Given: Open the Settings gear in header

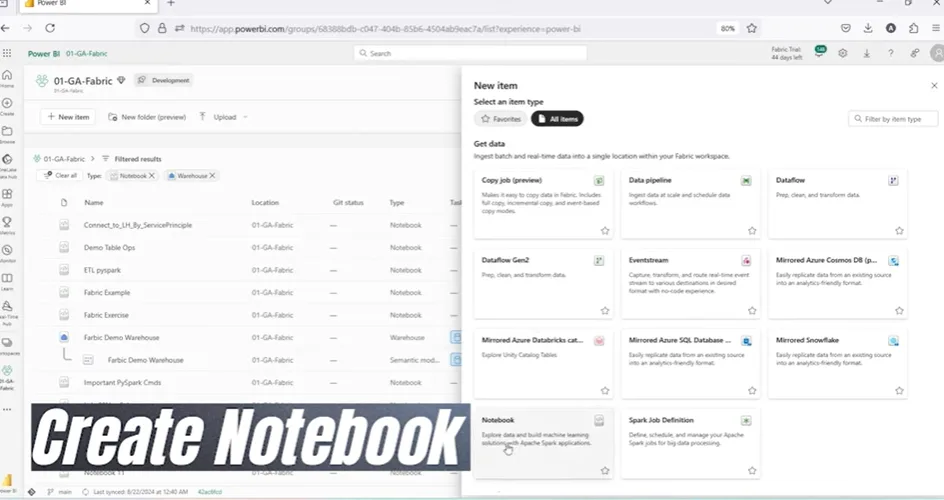Looking at the screenshot, I should pos(843,53).
